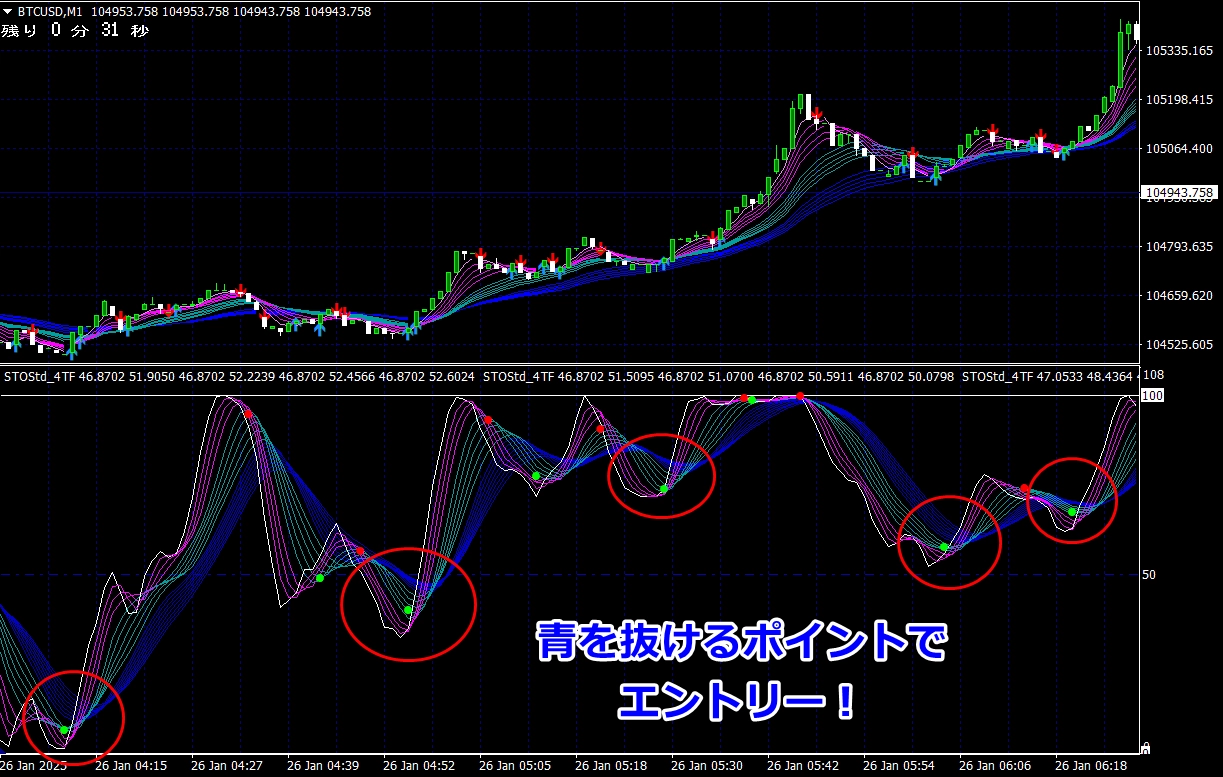Click the 104525.605 price scale label
Screen dimensions: 1223x777
tap(1180, 345)
